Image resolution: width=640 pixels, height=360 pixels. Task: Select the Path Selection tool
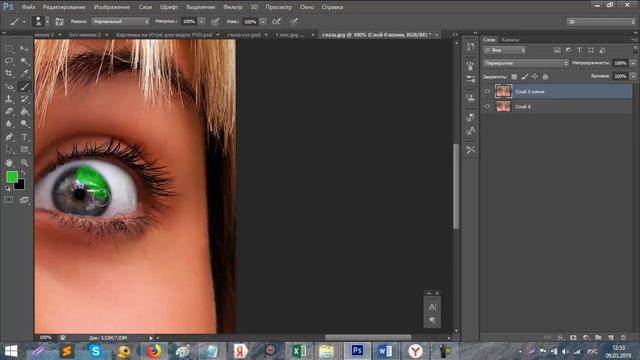click(9, 149)
